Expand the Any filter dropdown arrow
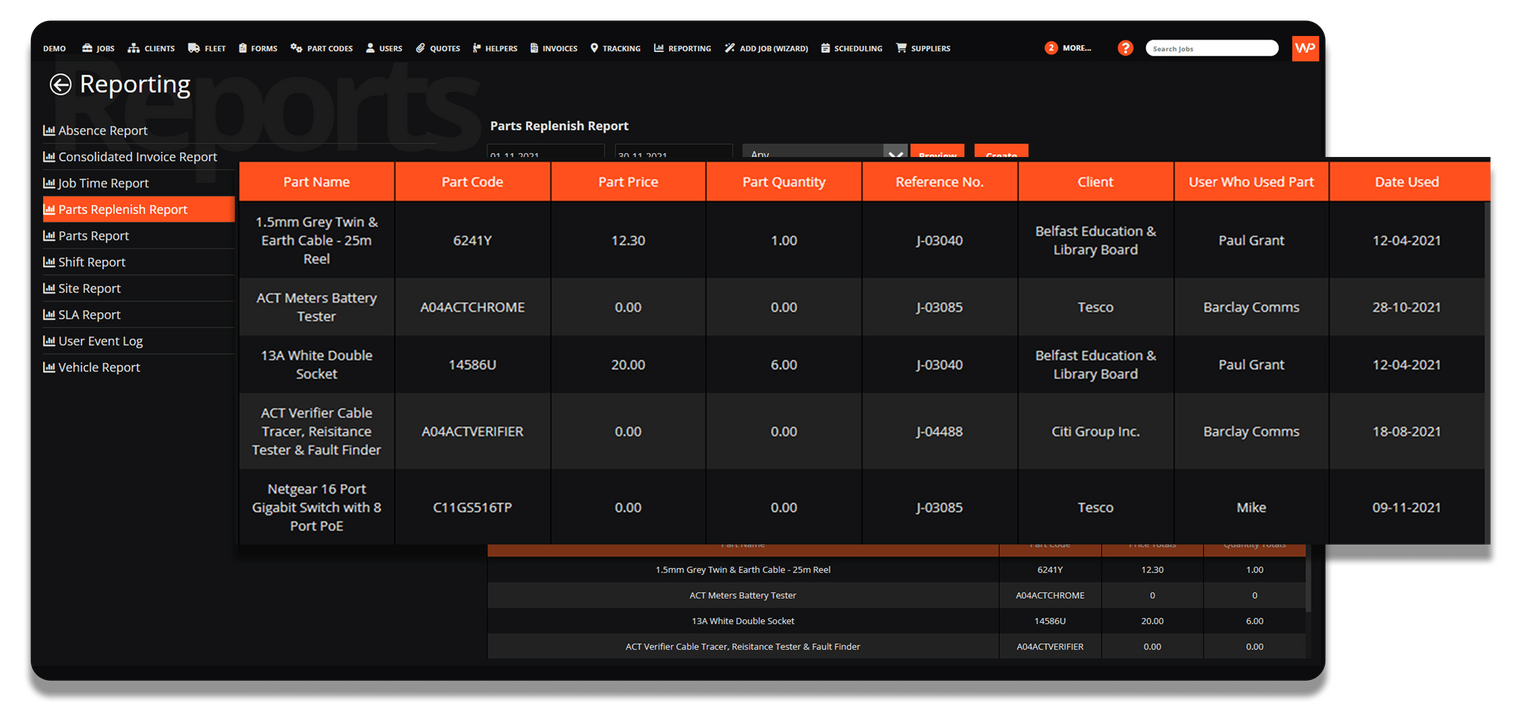The height and width of the screenshot is (723, 1527). [895, 154]
